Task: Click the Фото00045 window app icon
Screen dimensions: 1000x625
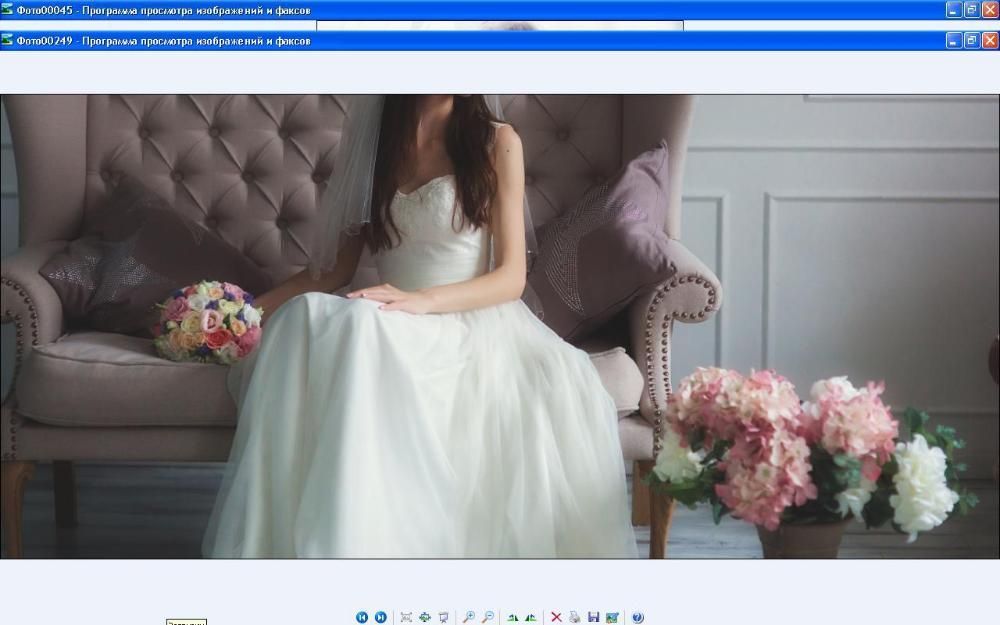Action: (x=7, y=10)
